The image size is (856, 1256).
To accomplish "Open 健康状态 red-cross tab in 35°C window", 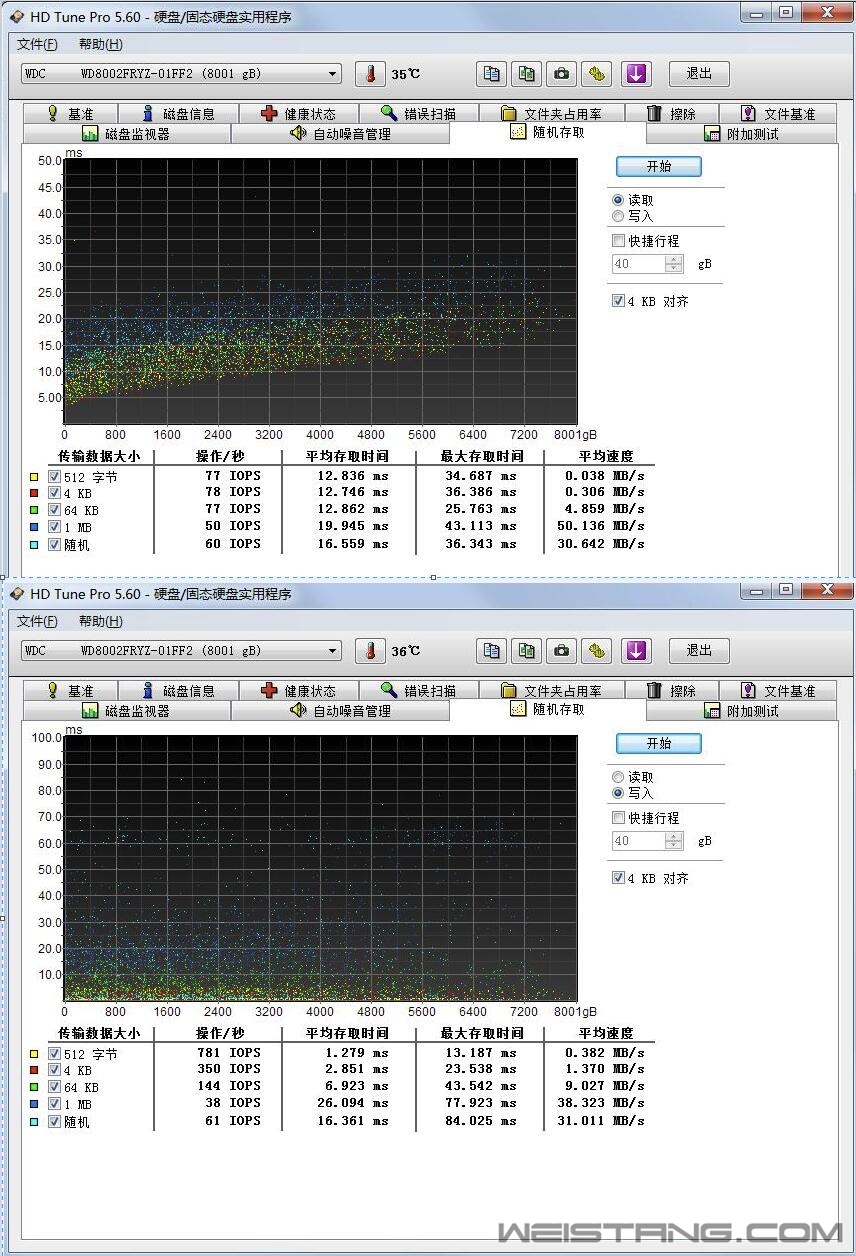I will [x=299, y=114].
